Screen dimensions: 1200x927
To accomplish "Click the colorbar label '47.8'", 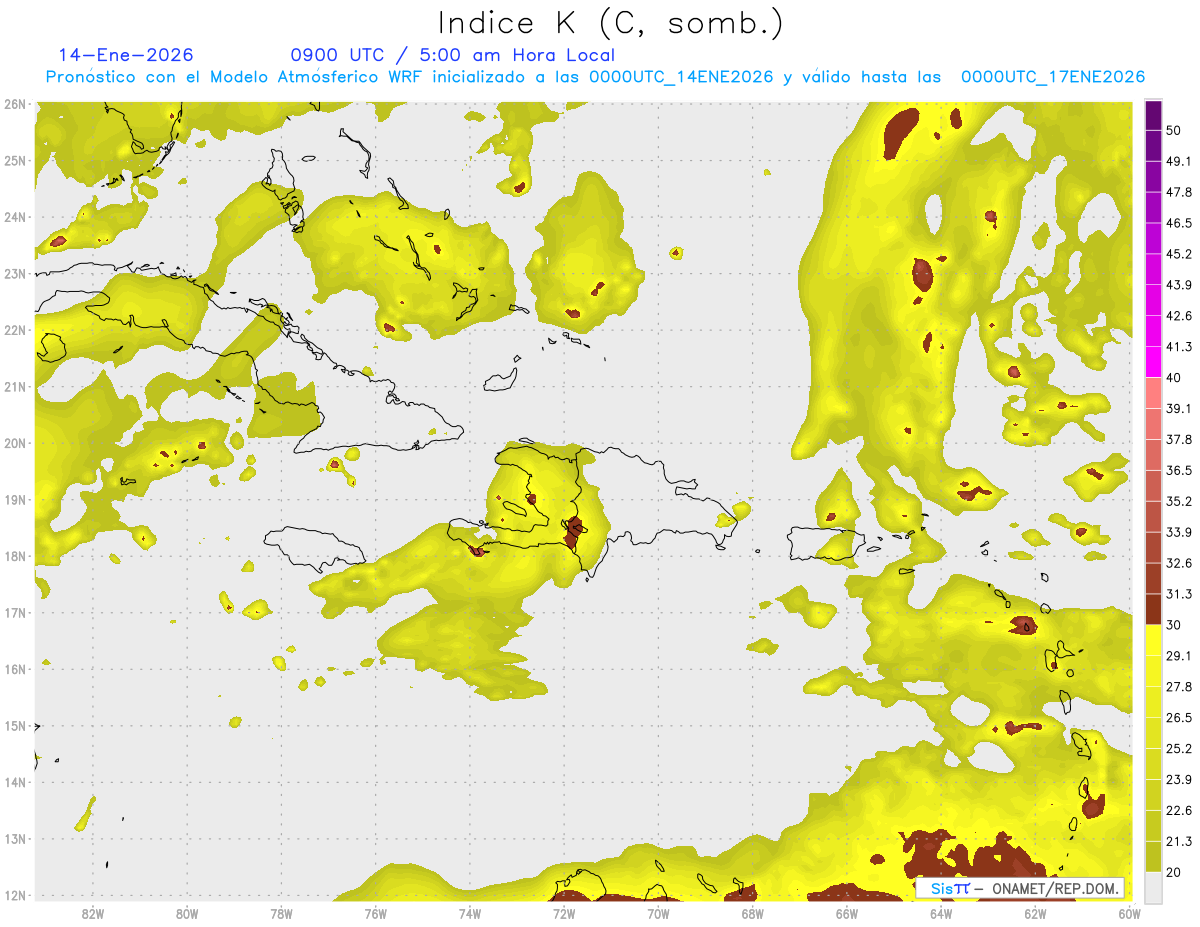I will click(1179, 192).
